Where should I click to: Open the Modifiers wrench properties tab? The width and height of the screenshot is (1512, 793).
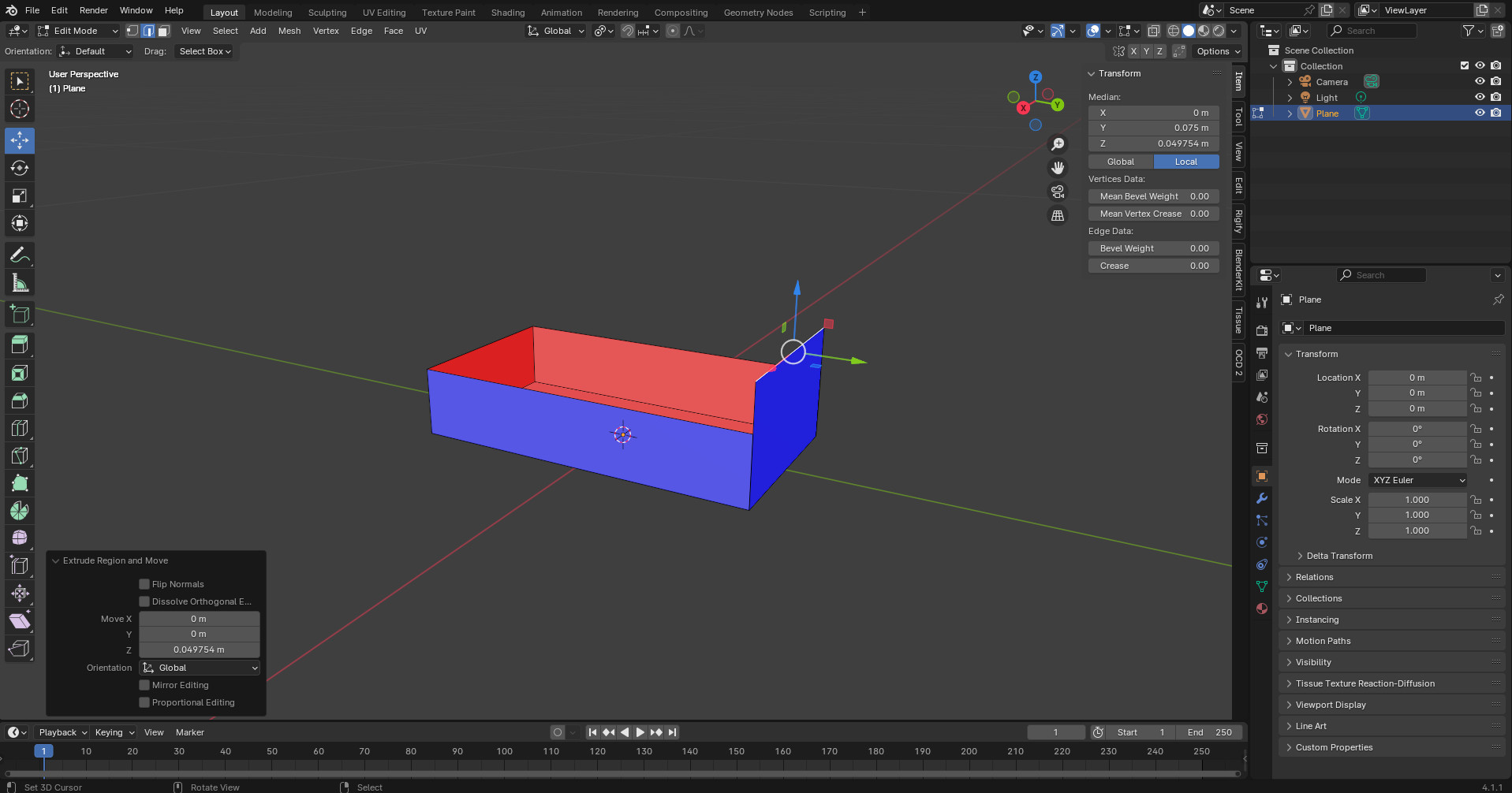(x=1262, y=498)
